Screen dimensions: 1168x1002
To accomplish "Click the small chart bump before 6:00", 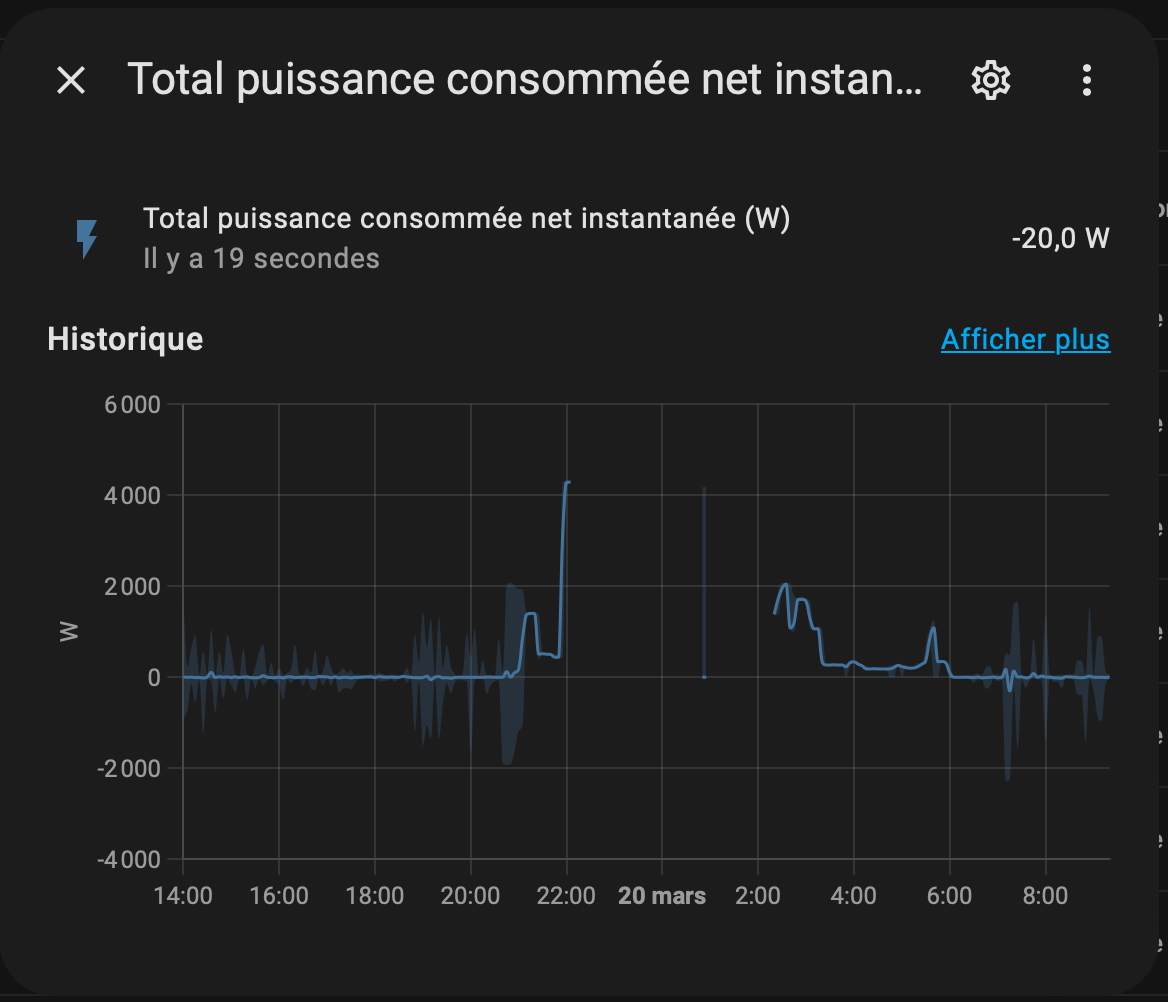I will (x=933, y=629).
